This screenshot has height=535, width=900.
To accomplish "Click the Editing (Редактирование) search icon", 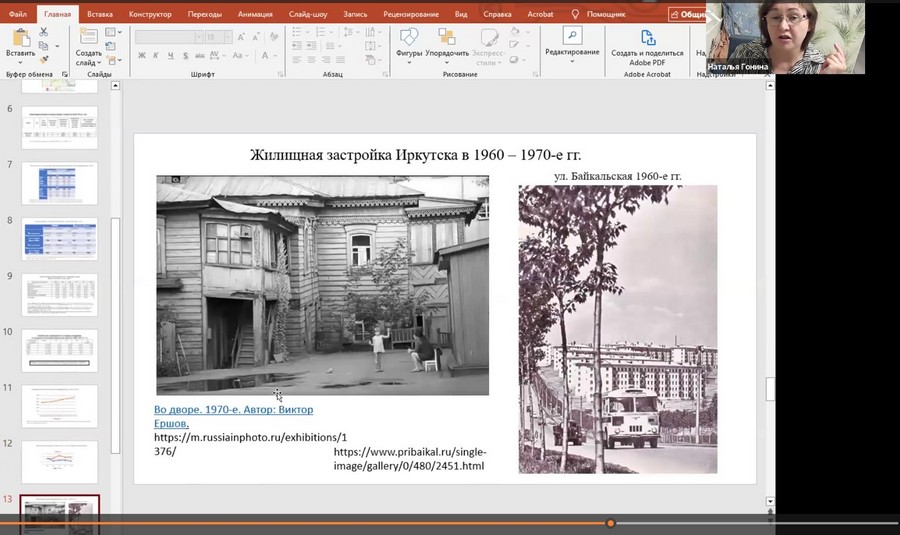I will (572, 37).
